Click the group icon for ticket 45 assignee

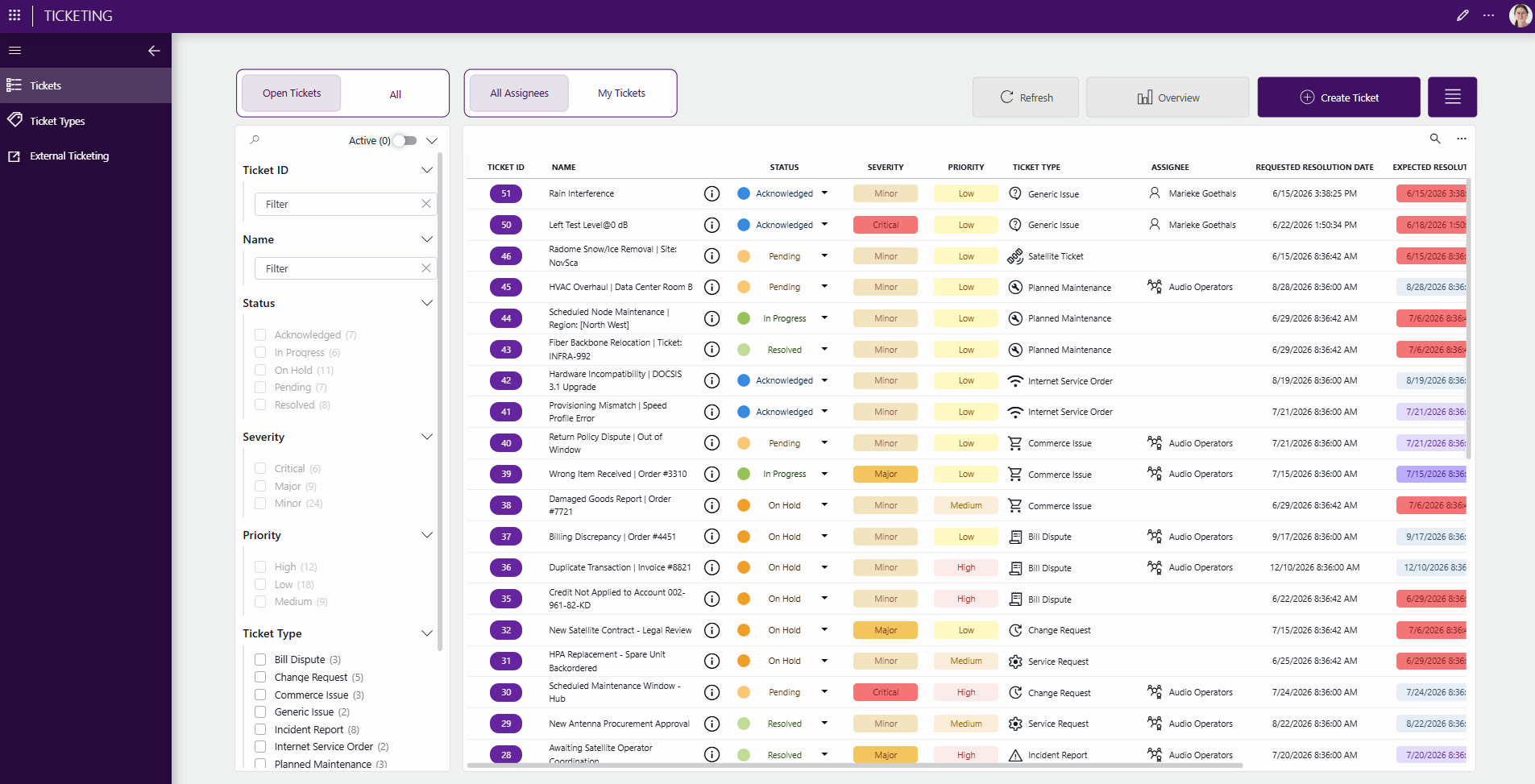point(1155,287)
